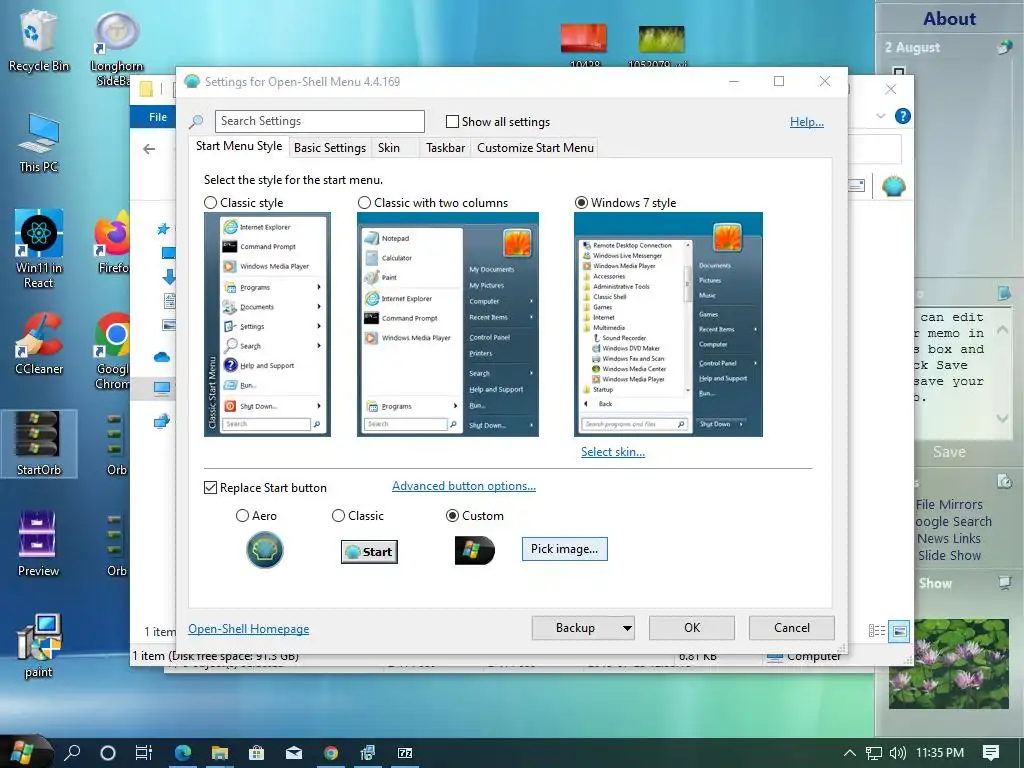Show hidden tray icons chevron

(850, 753)
